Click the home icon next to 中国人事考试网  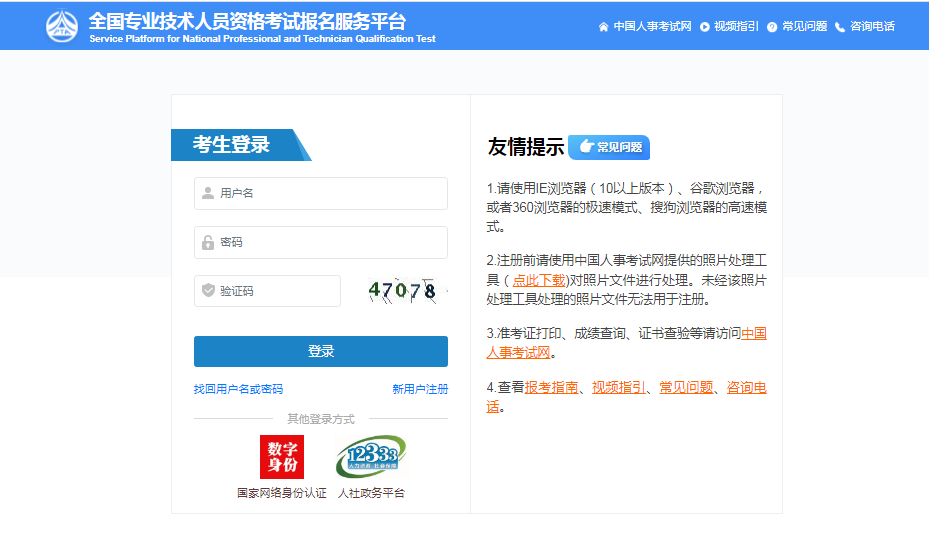tap(603, 27)
